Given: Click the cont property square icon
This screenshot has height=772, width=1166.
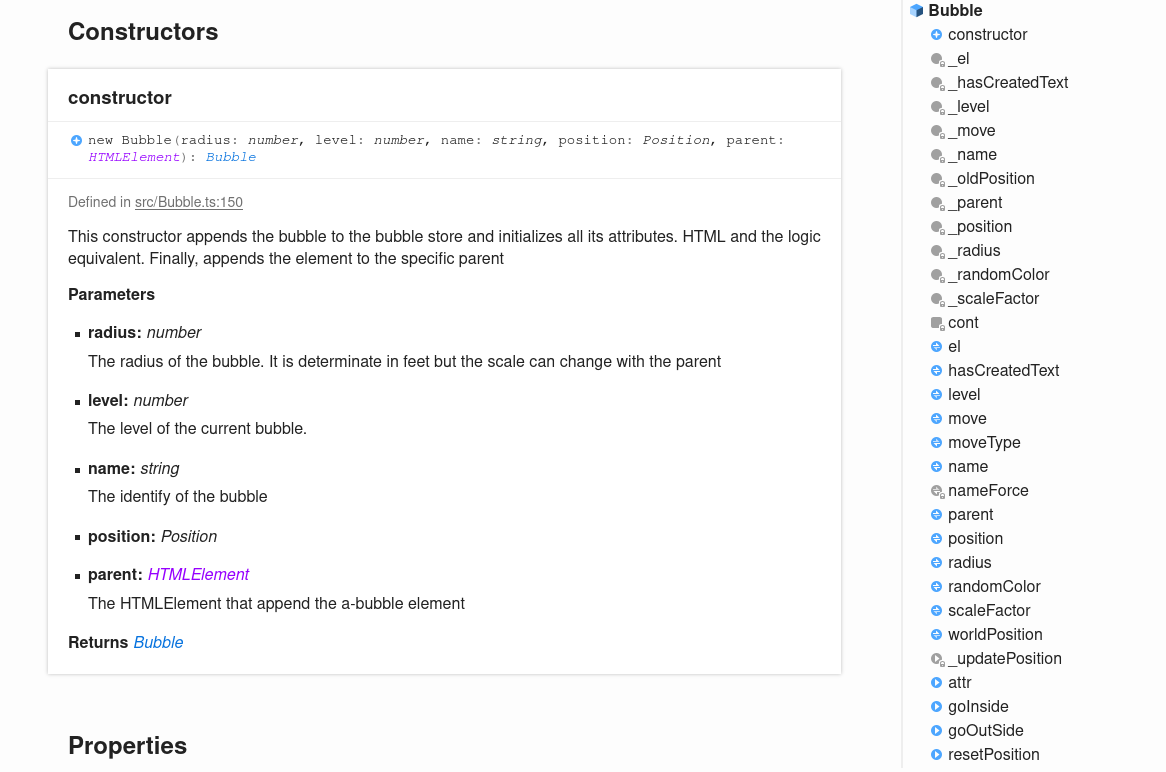Looking at the screenshot, I should point(937,323).
